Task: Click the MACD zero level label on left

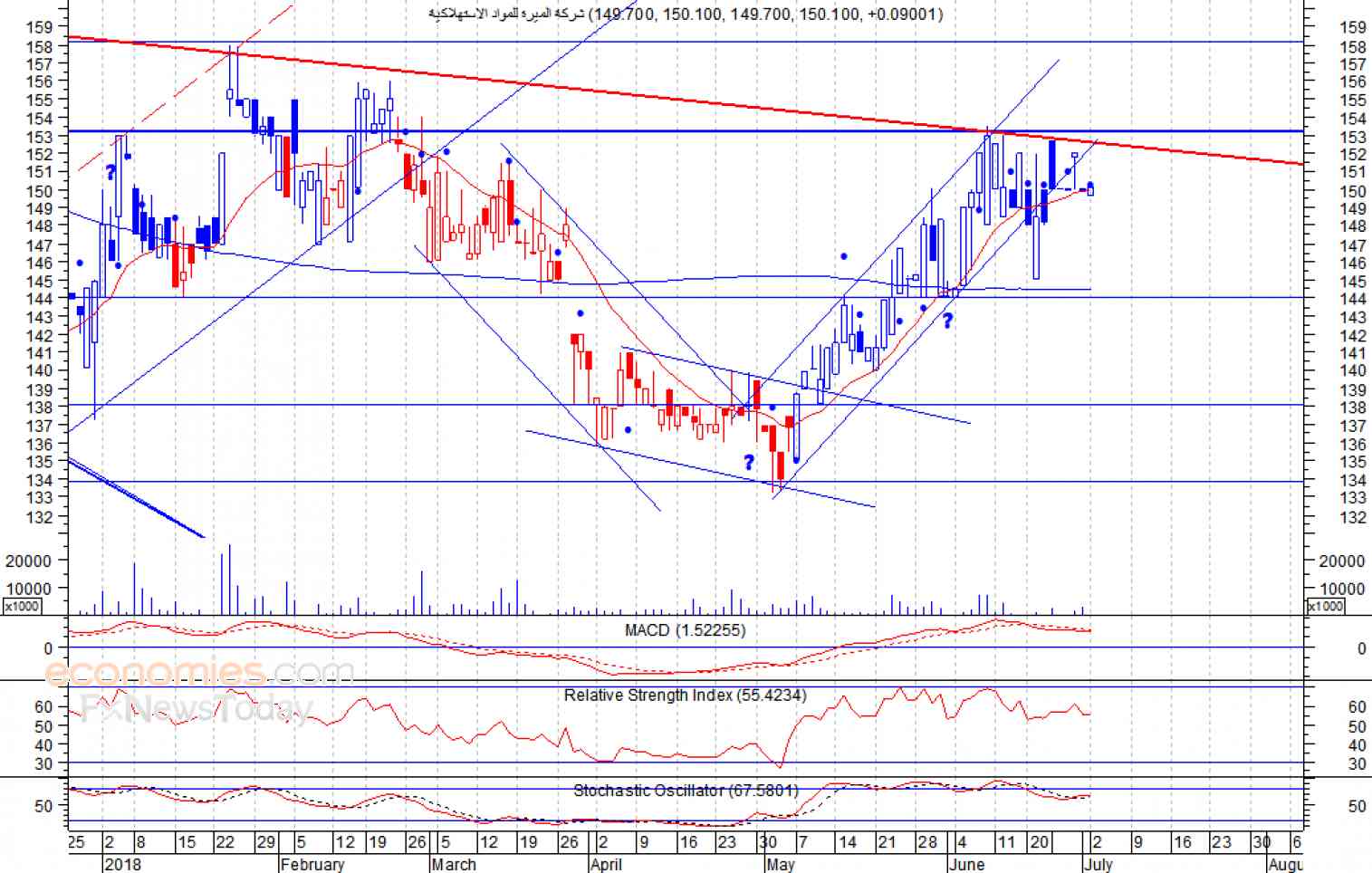Action: (x=48, y=648)
